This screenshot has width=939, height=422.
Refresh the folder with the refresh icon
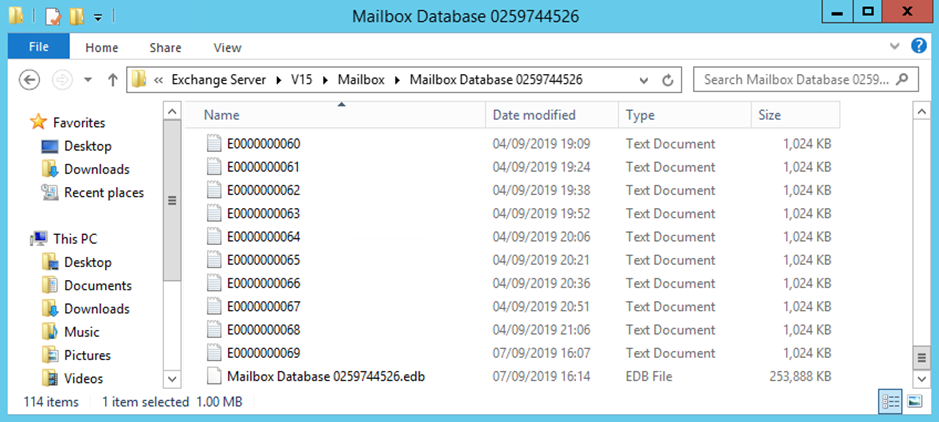click(668, 80)
